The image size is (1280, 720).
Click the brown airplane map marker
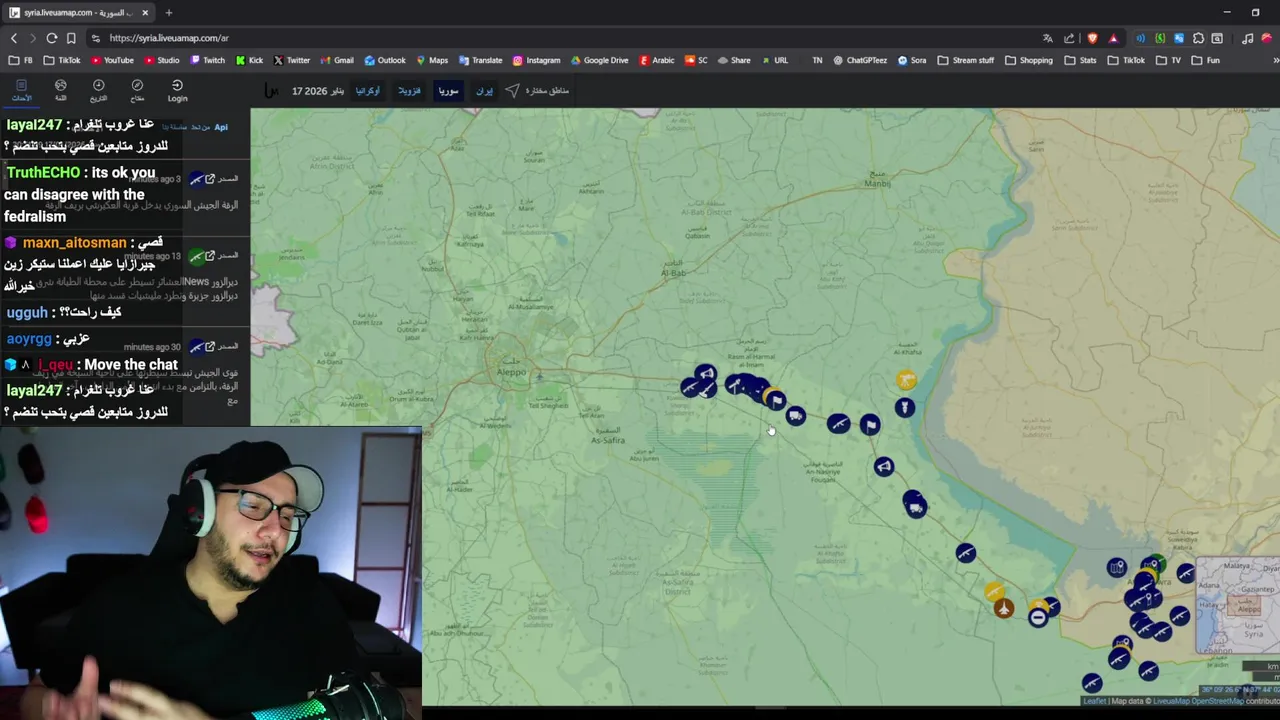(1003, 608)
